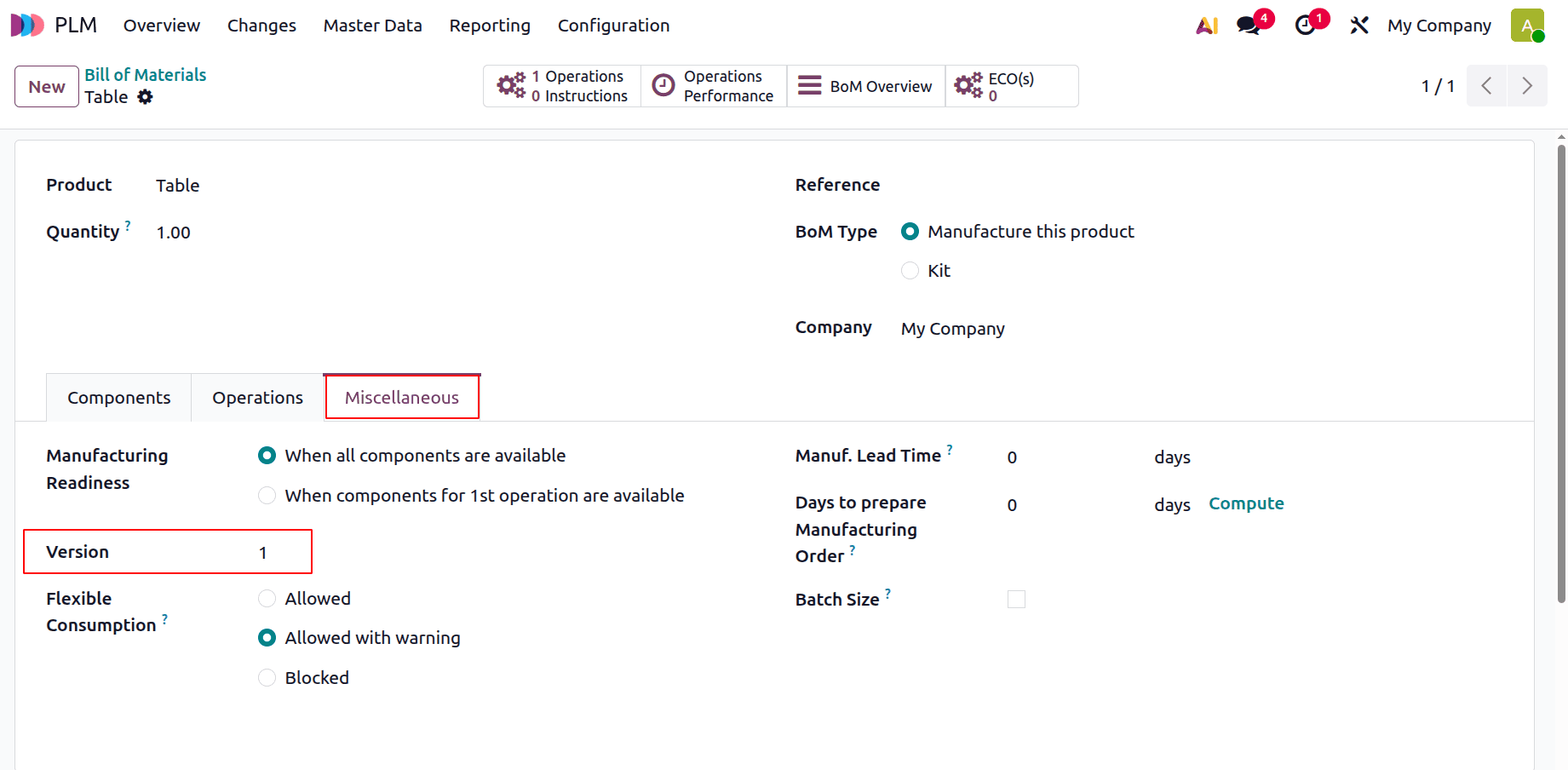
Task: Select the Kit BoM type
Action: [910, 271]
